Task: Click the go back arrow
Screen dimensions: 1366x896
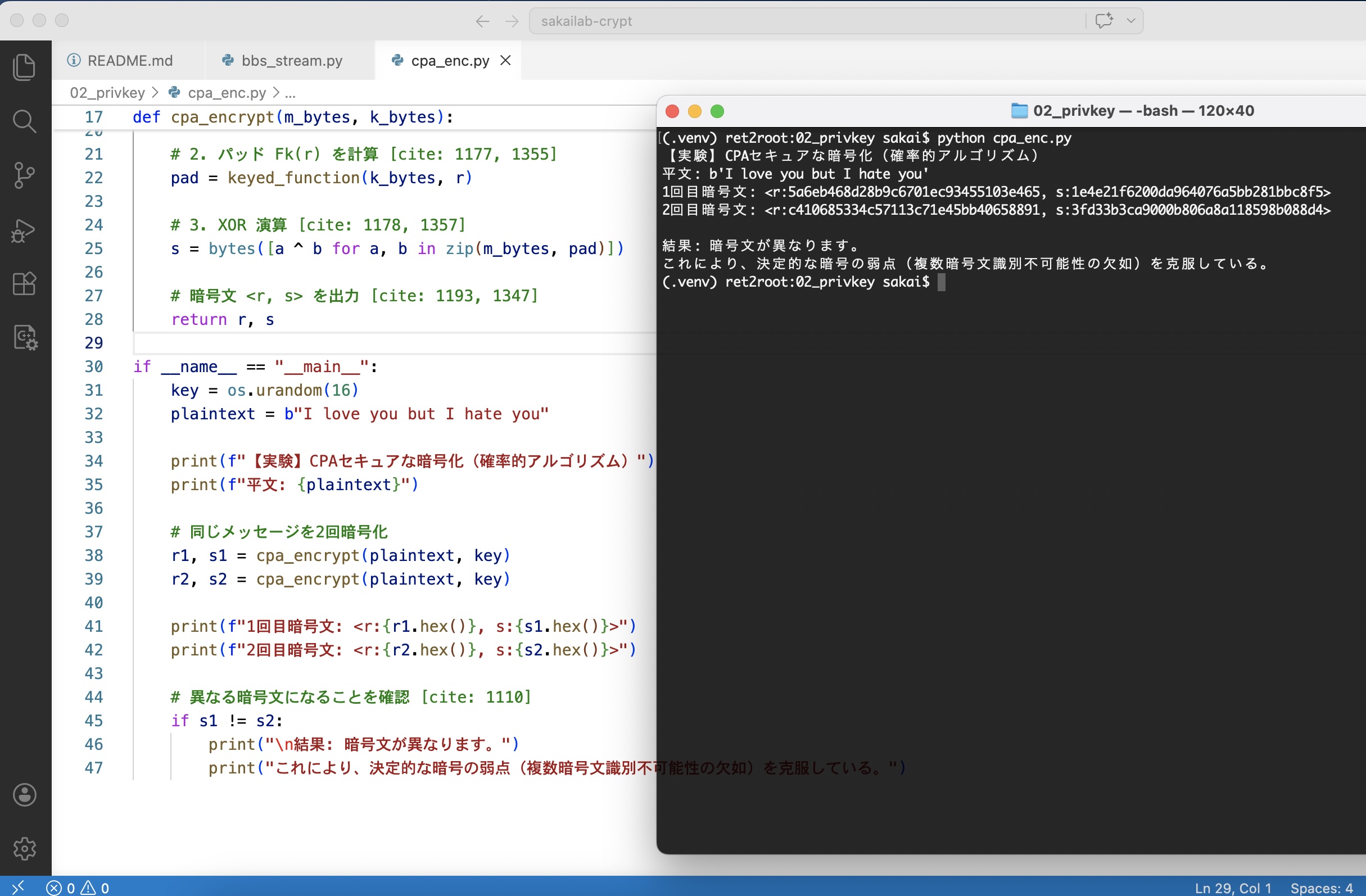Action: (482, 21)
